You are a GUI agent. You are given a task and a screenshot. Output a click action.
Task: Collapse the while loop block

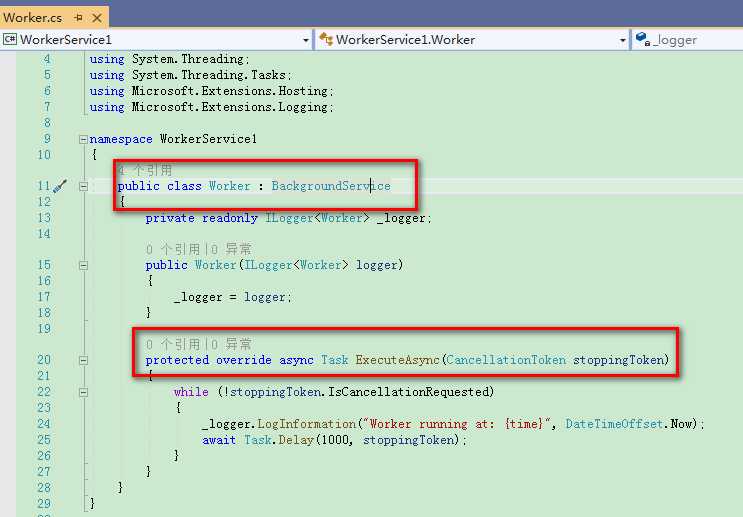(83, 392)
